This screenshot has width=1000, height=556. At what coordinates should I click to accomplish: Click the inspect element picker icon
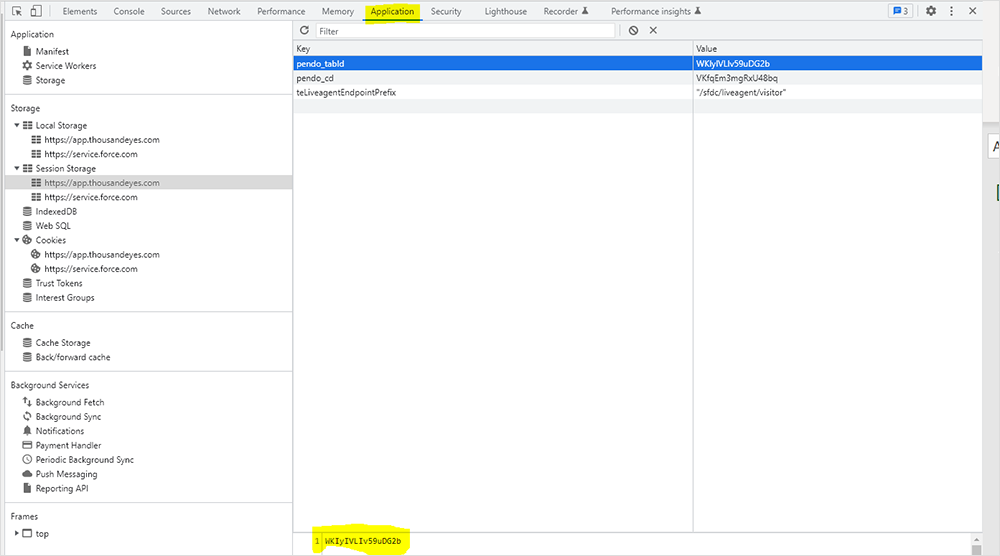pyautogui.click(x=17, y=11)
